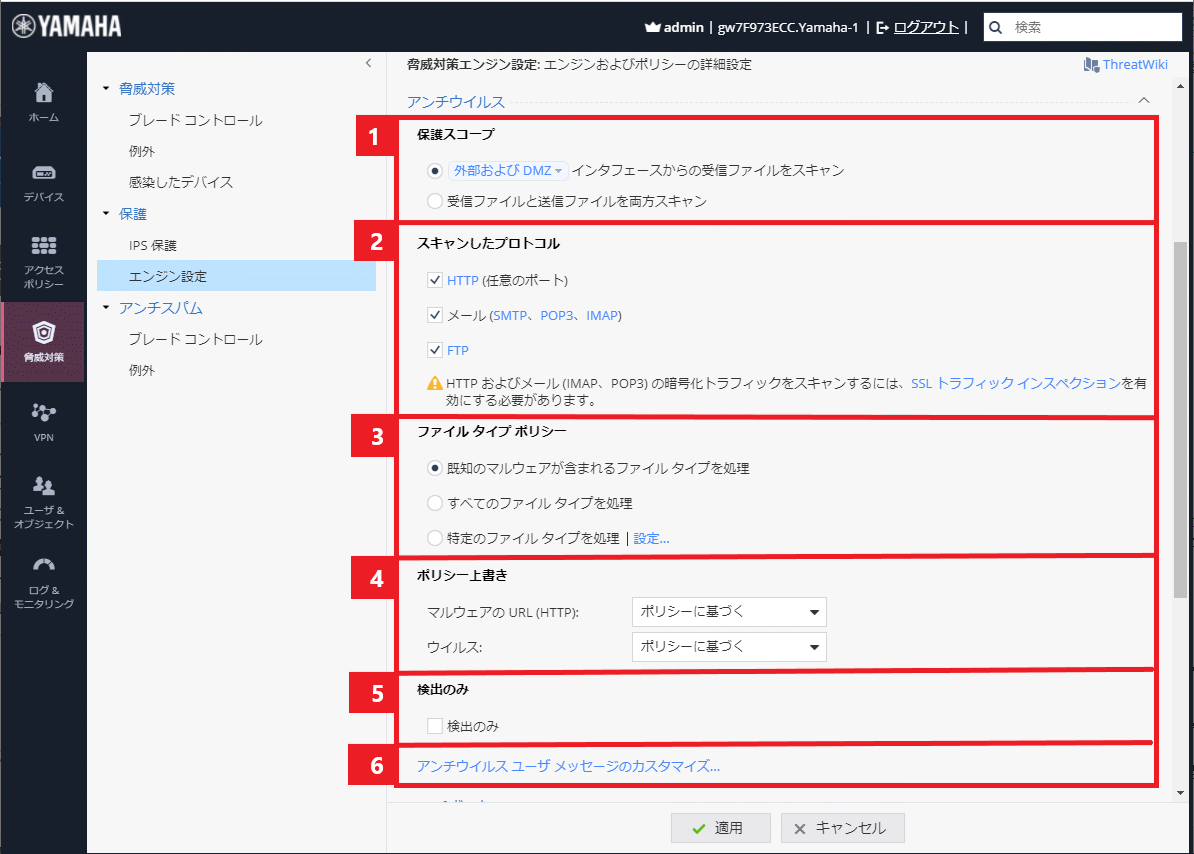Uncheck the HTTP protocol checkbox
Screen dimensions: 1194x854
click(434, 281)
